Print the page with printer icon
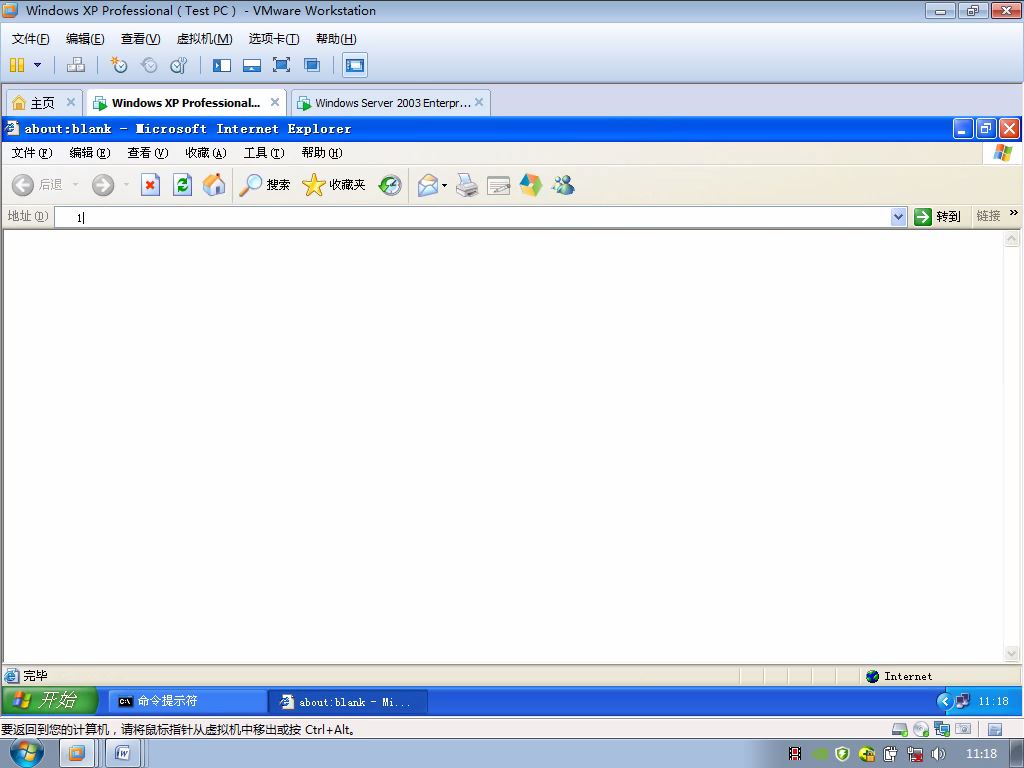This screenshot has width=1024, height=768. pyautogui.click(x=466, y=185)
